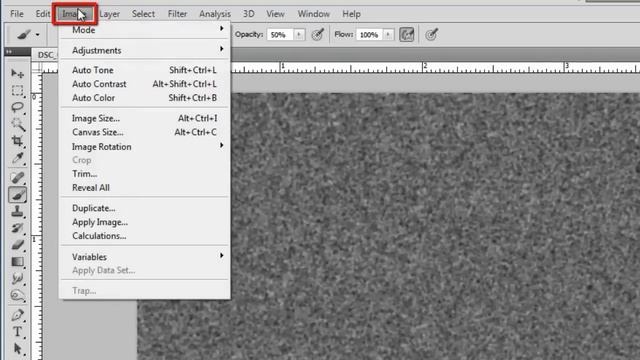The height and width of the screenshot is (360, 640).
Task: Expand the toolbox panel double-arrow
Action: (x=9, y=52)
